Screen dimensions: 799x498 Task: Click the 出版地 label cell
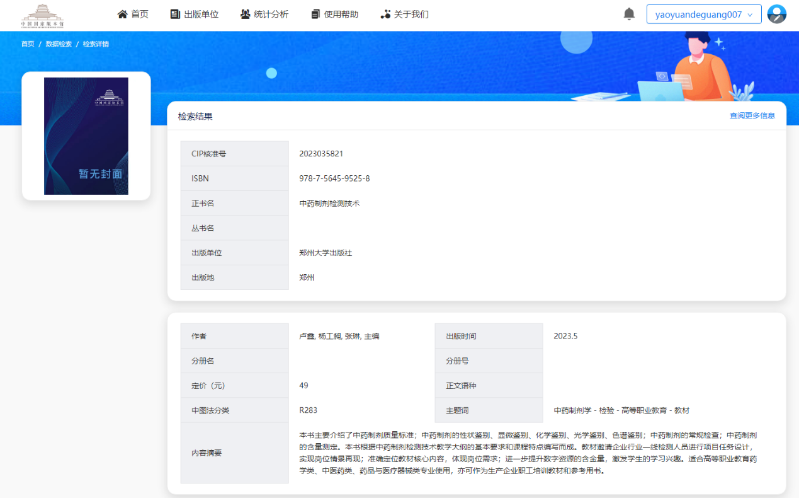coord(234,278)
